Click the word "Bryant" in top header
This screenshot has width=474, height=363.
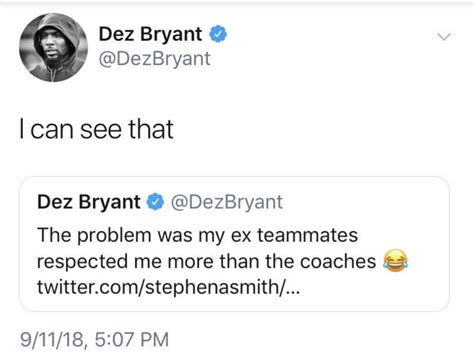click(171, 35)
